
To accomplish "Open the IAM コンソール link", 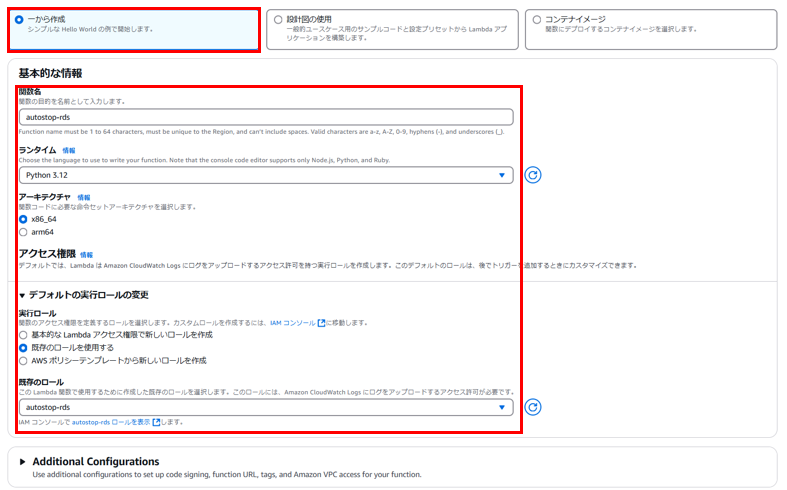I will [x=293, y=323].
